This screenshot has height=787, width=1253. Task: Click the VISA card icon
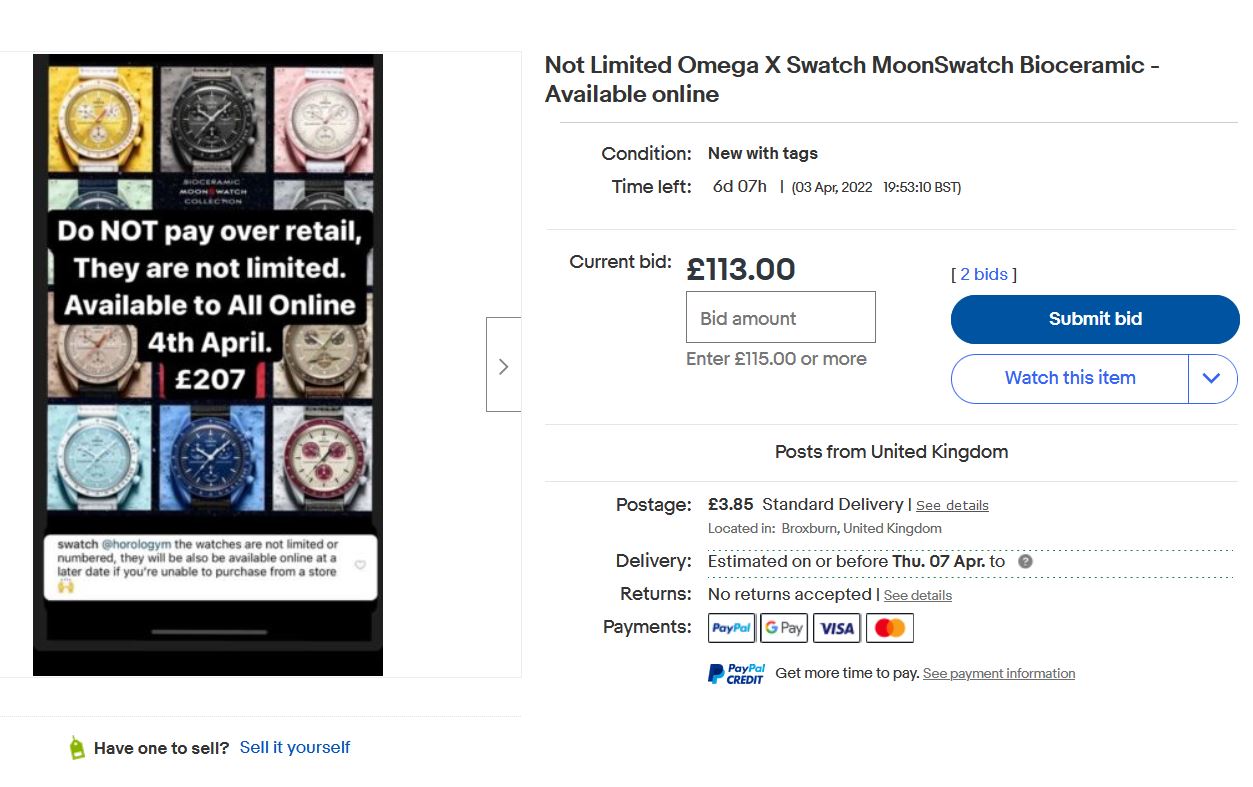click(836, 628)
